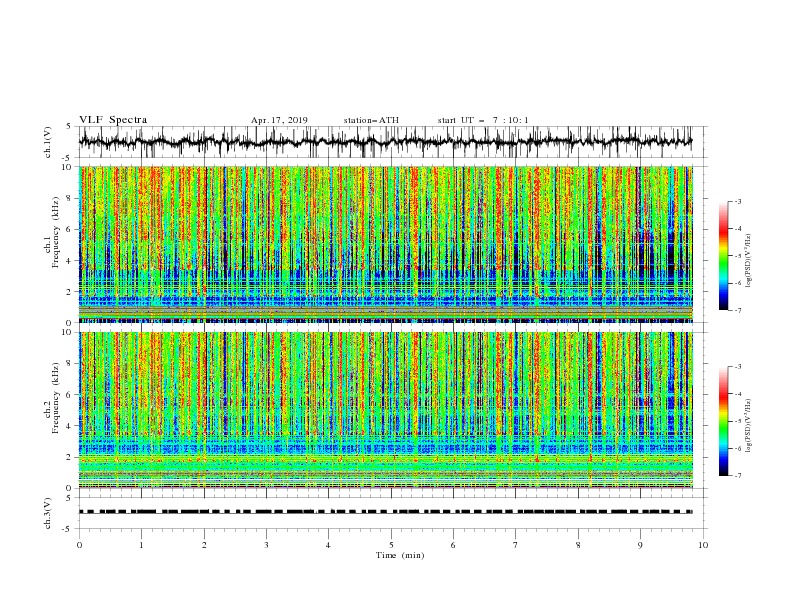Image resolution: width=792 pixels, height=612 pixels.
Task: Click the date 'Apr. 17, 2019'
Action: coord(279,120)
